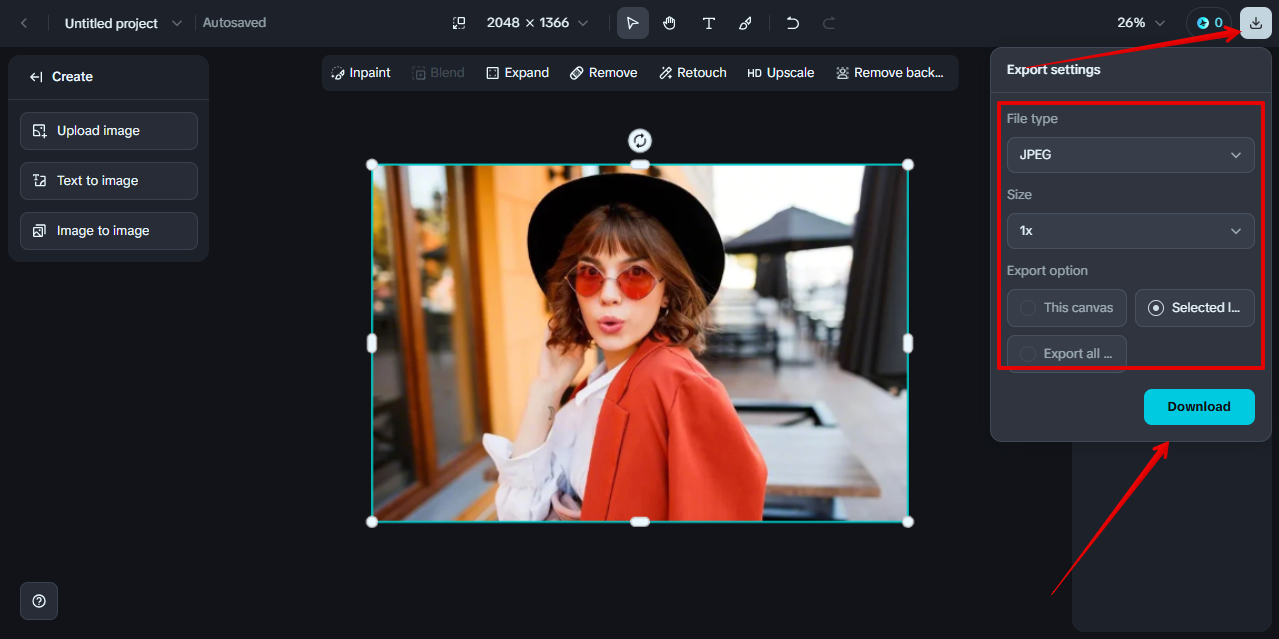Choose the HD Upscale tool
This screenshot has height=639, width=1279.
(780, 73)
